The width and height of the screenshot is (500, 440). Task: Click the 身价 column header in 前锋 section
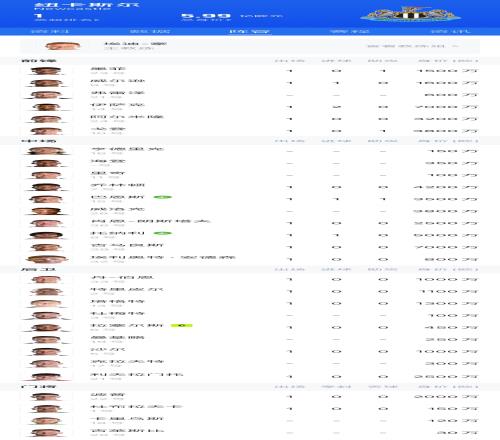point(448,61)
